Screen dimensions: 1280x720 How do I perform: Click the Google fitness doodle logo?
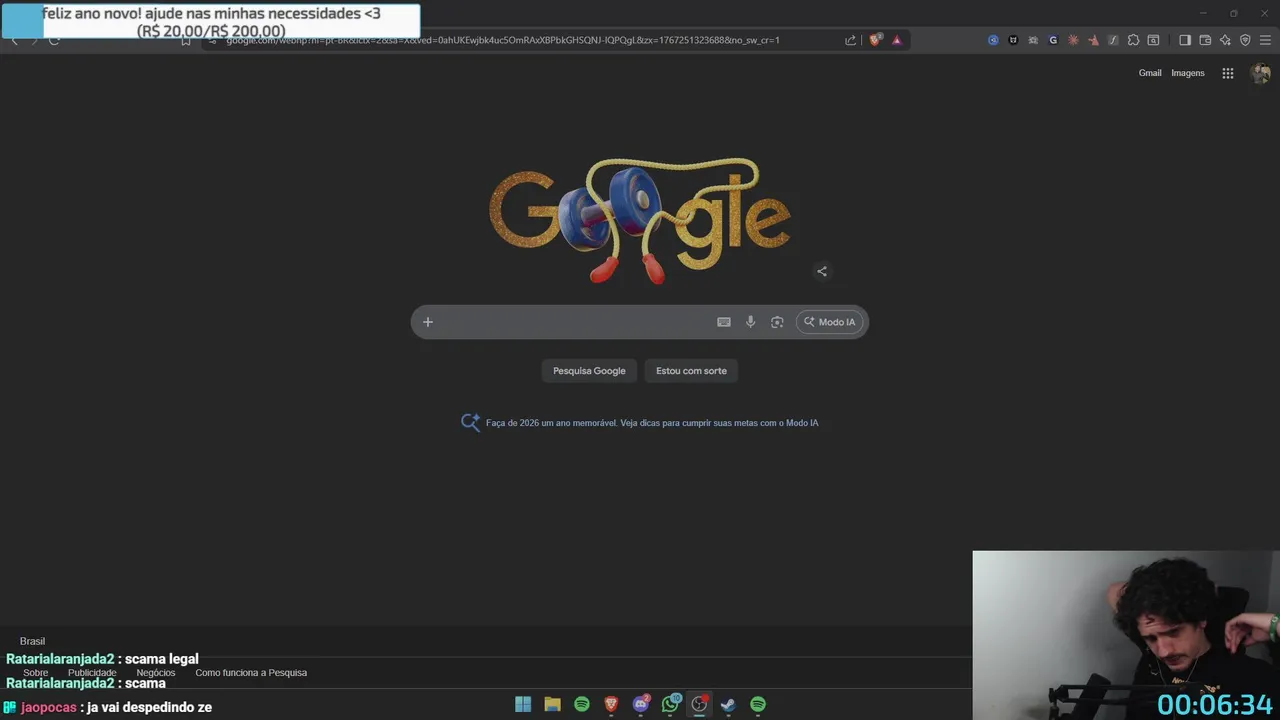coord(640,221)
